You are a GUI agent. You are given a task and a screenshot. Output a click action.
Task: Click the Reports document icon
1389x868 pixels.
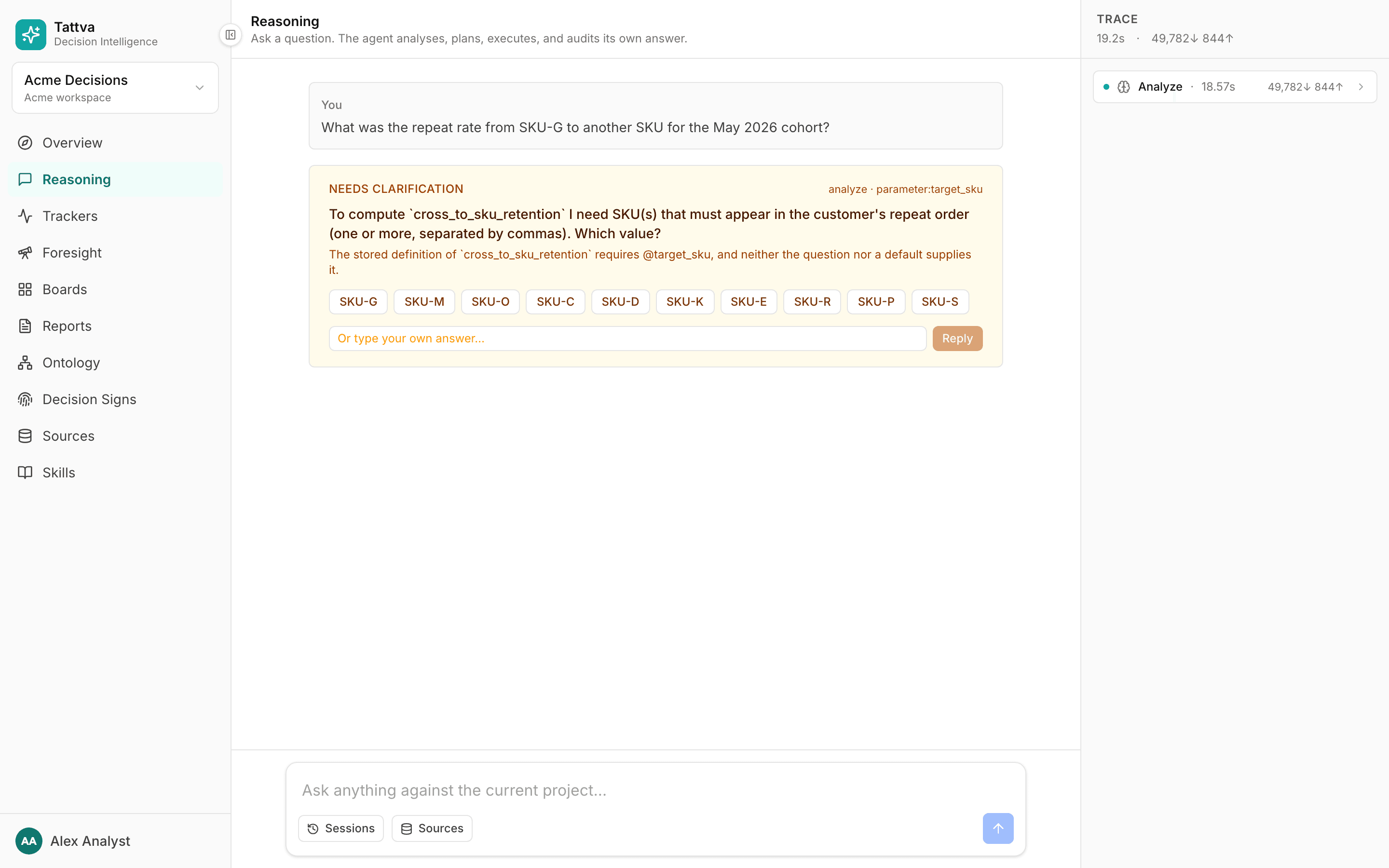click(25, 326)
